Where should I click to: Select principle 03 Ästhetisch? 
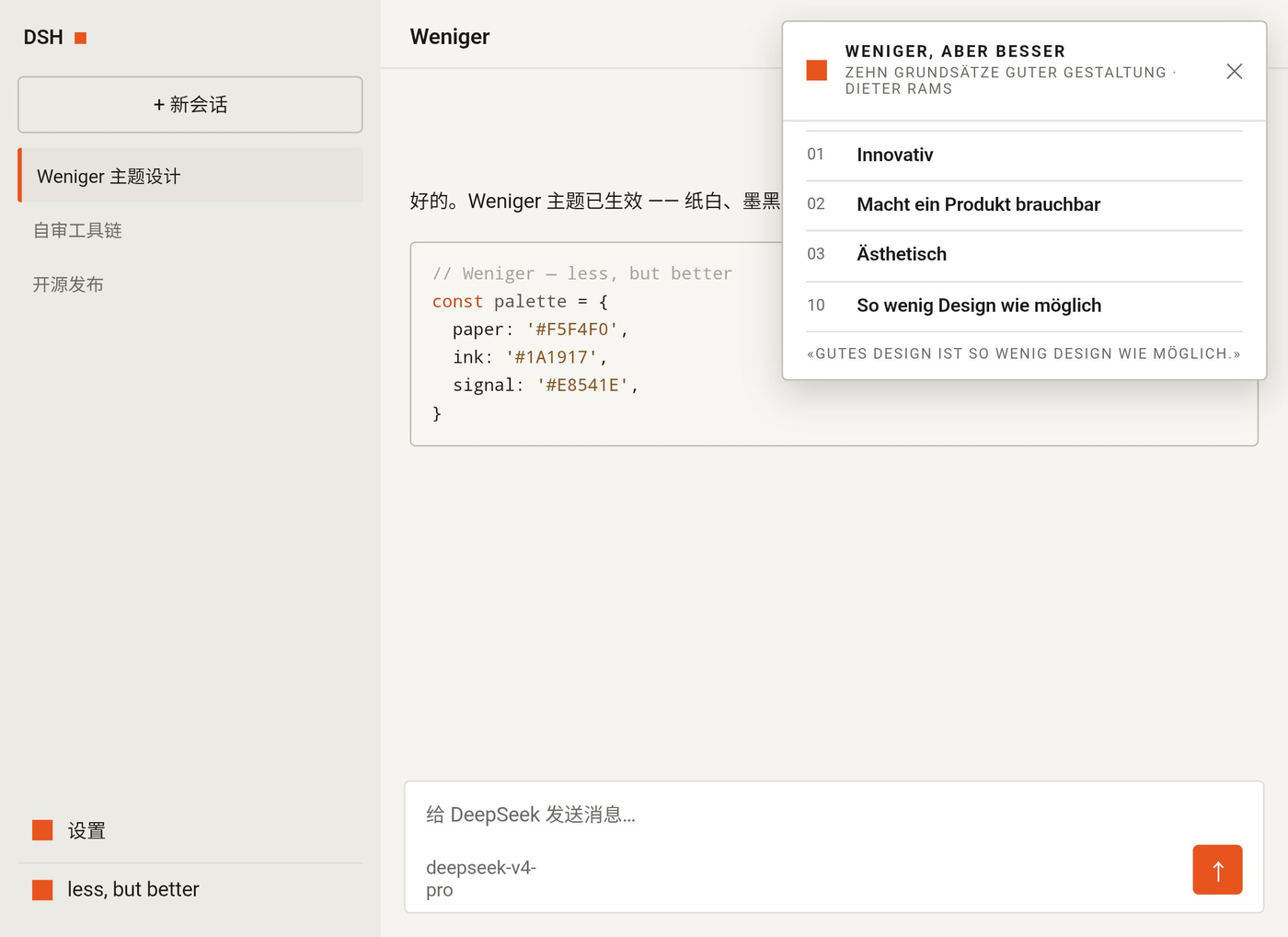(x=1025, y=255)
